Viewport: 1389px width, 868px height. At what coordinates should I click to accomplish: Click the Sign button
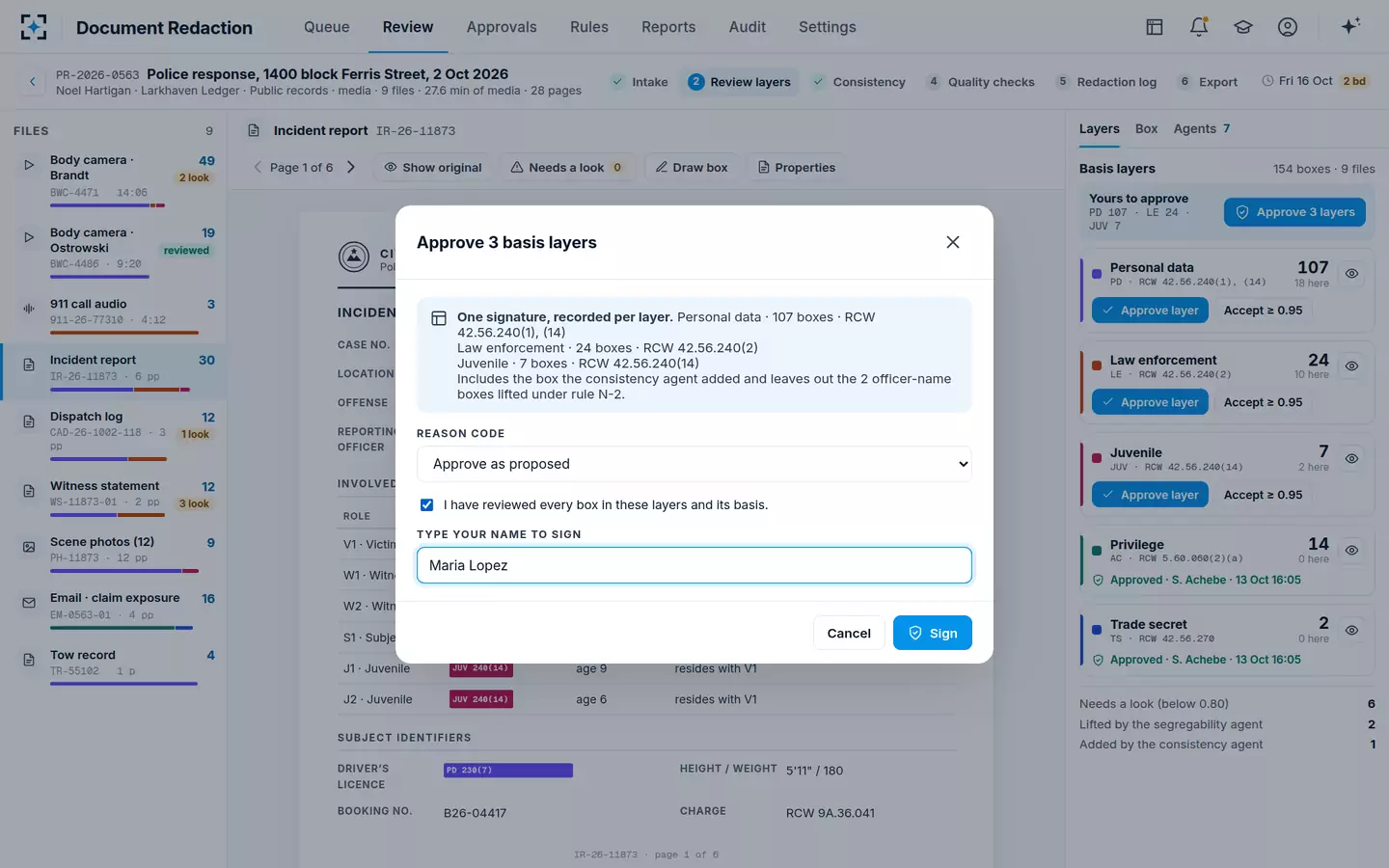(933, 633)
